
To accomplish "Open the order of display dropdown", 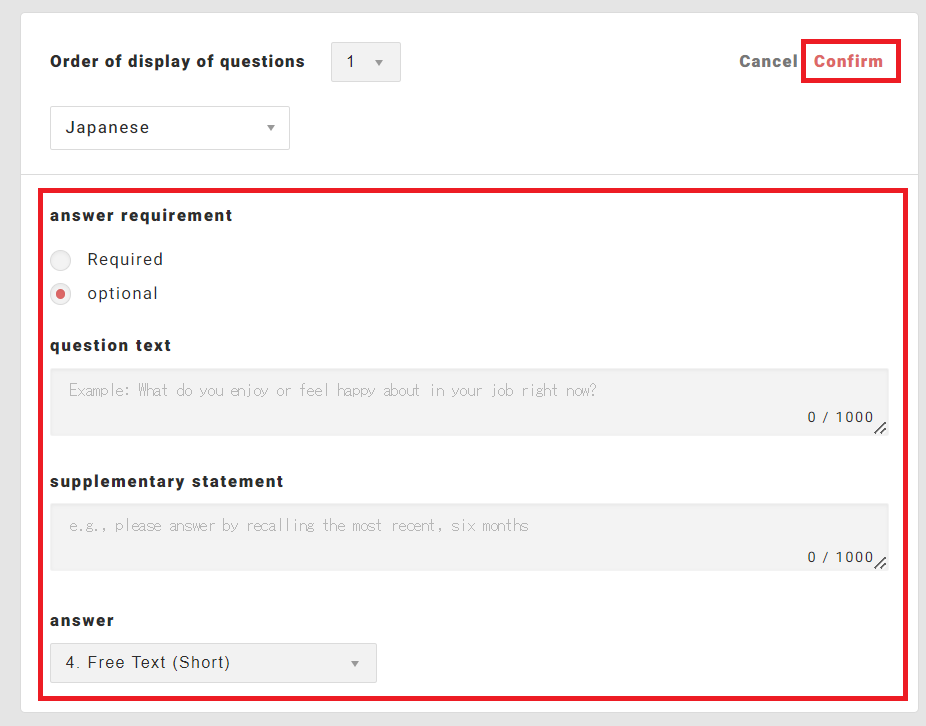I will tap(365, 62).
